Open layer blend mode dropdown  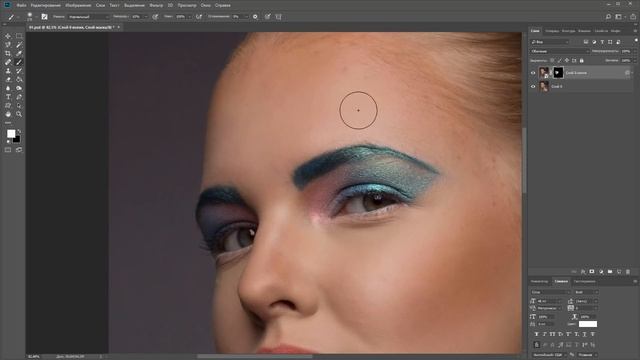[560, 51]
